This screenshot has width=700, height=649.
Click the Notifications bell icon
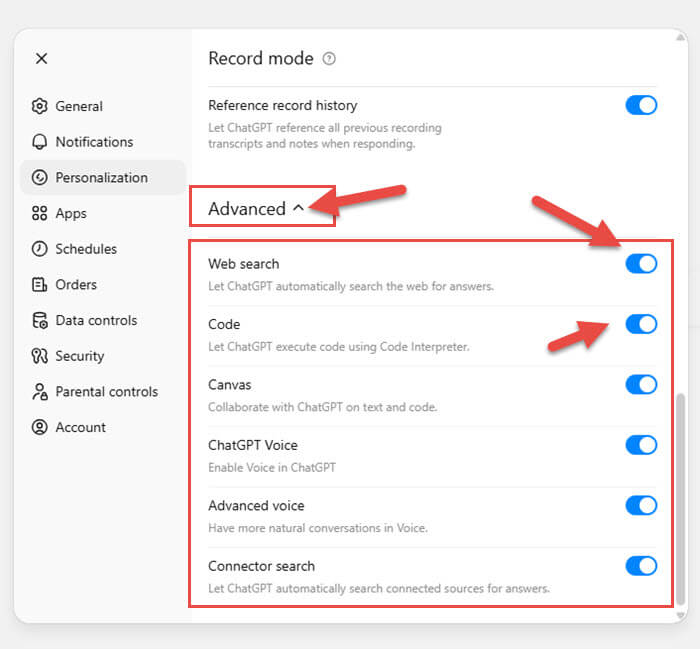(x=39, y=142)
